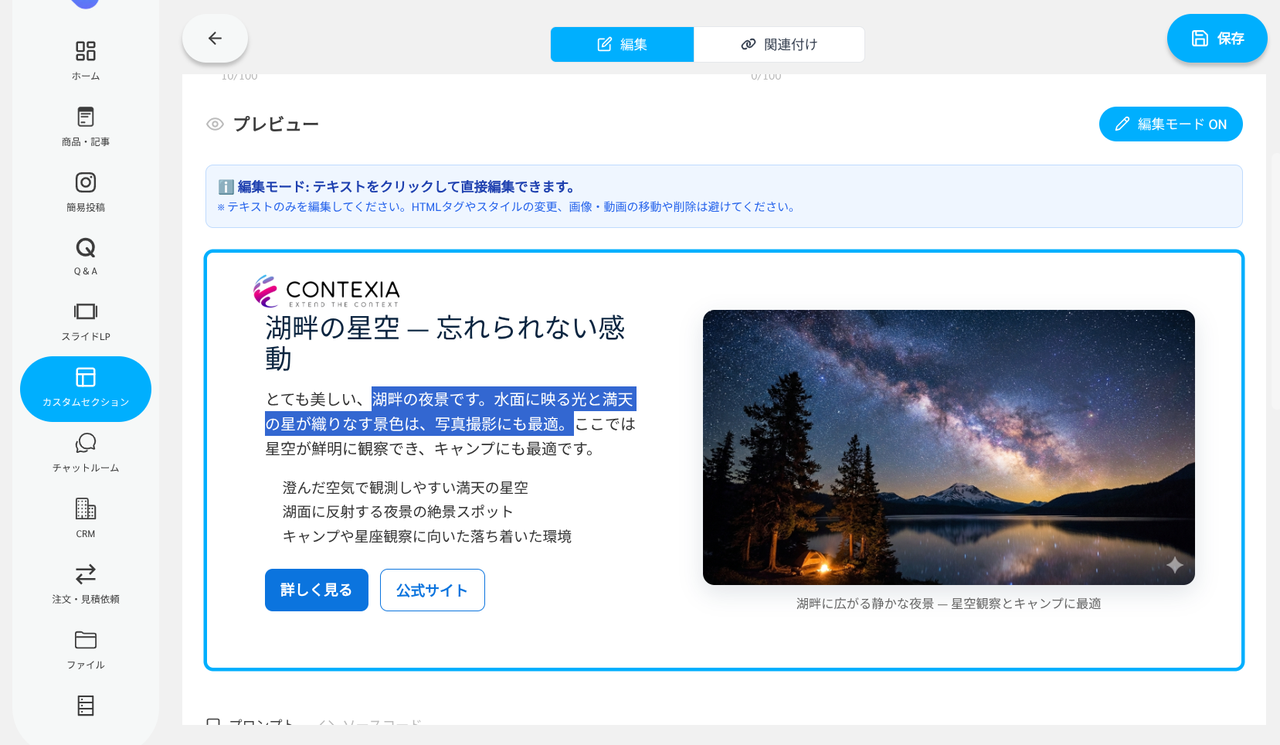Switch to the 編集 tab

[x=622, y=45]
